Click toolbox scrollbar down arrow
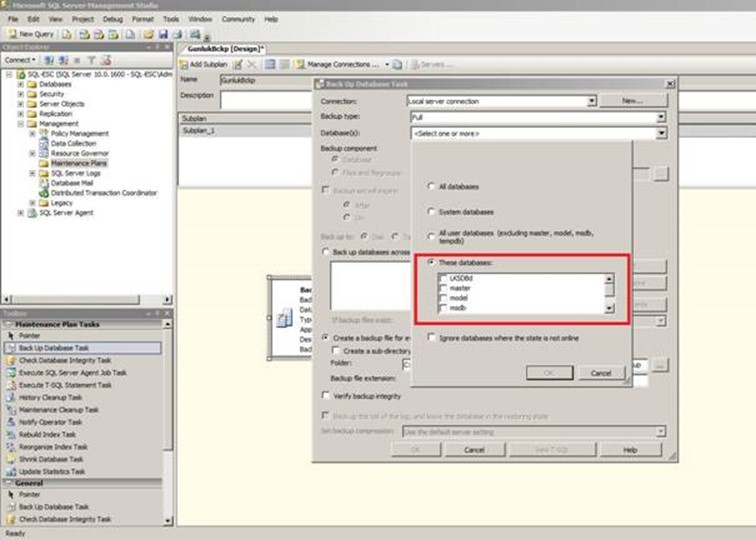This screenshot has width=756, height=539. [x=168, y=520]
